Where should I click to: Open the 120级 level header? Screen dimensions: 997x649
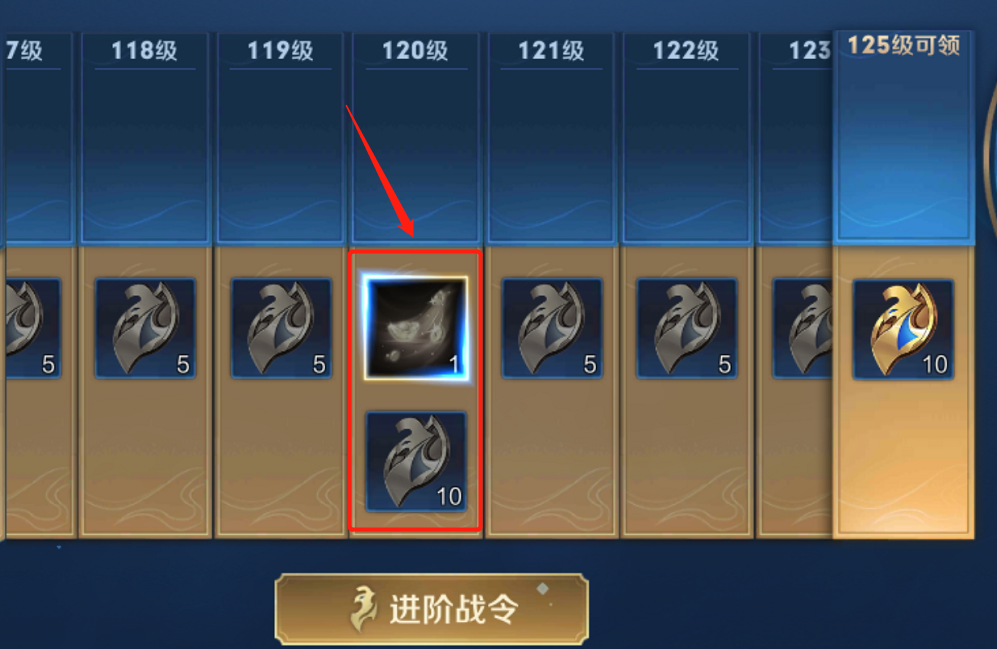[415, 50]
